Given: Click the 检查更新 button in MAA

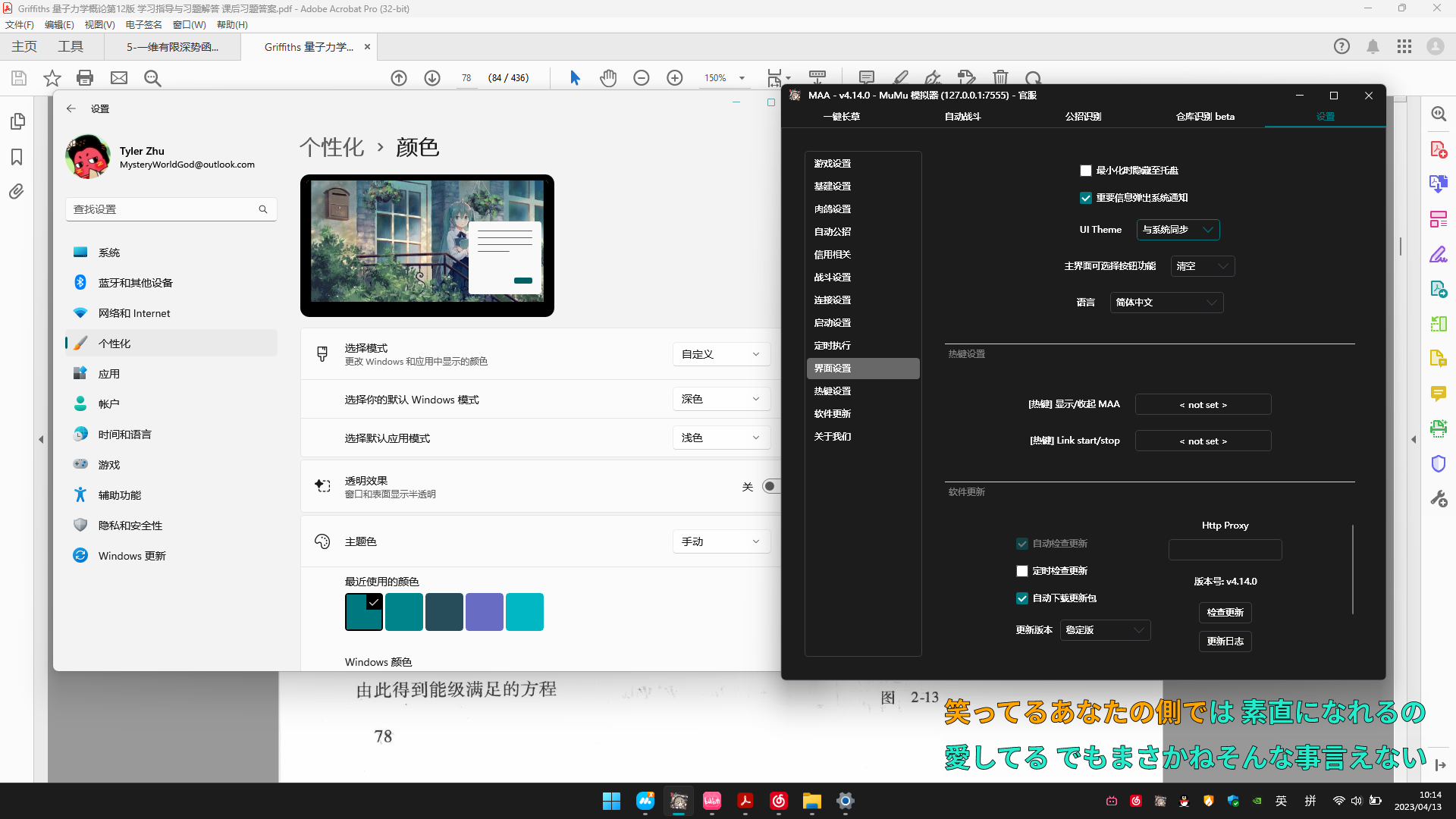Looking at the screenshot, I should pyautogui.click(x=1225, y=613).
